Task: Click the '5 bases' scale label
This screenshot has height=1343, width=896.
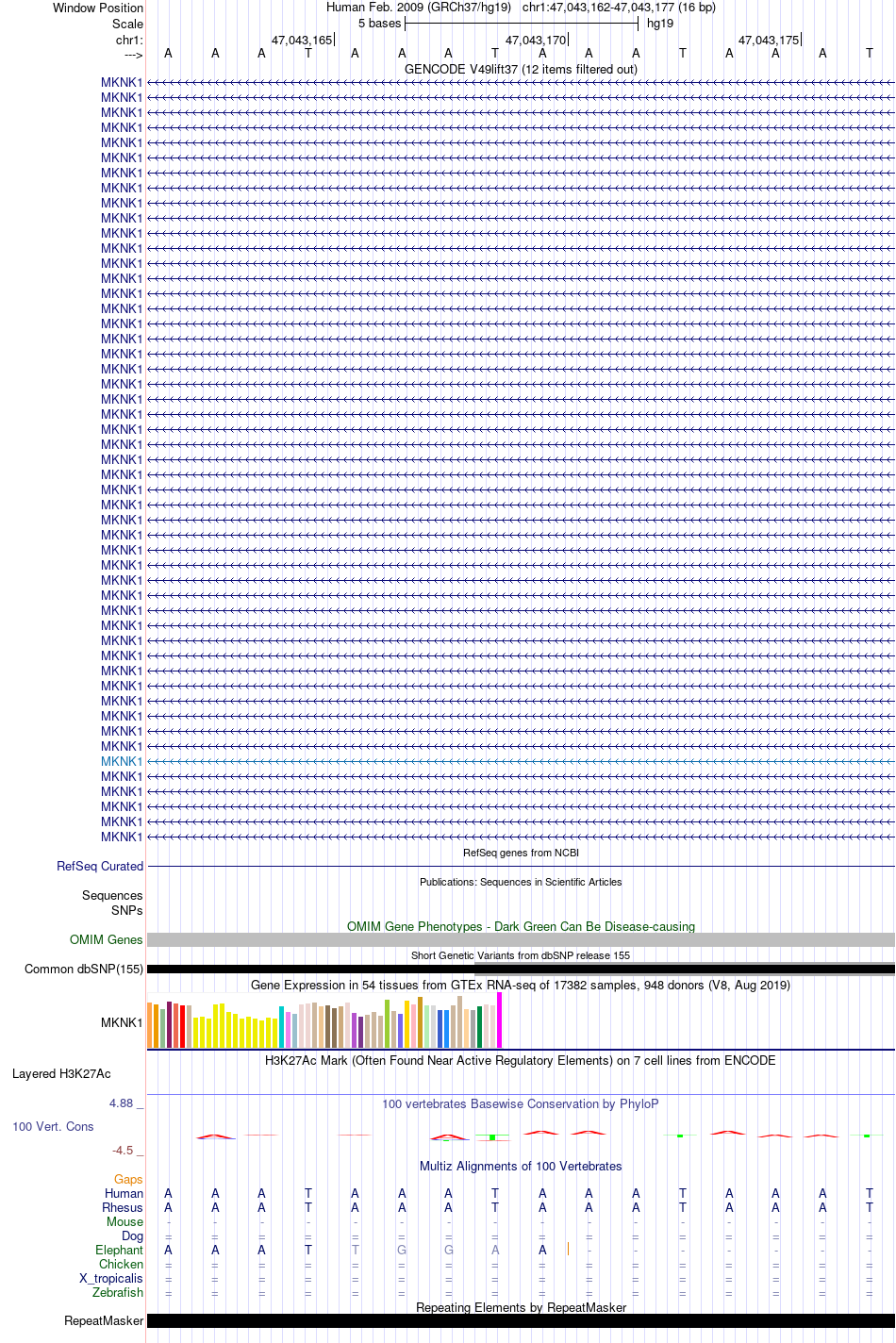Action: [x=379, y=23]
